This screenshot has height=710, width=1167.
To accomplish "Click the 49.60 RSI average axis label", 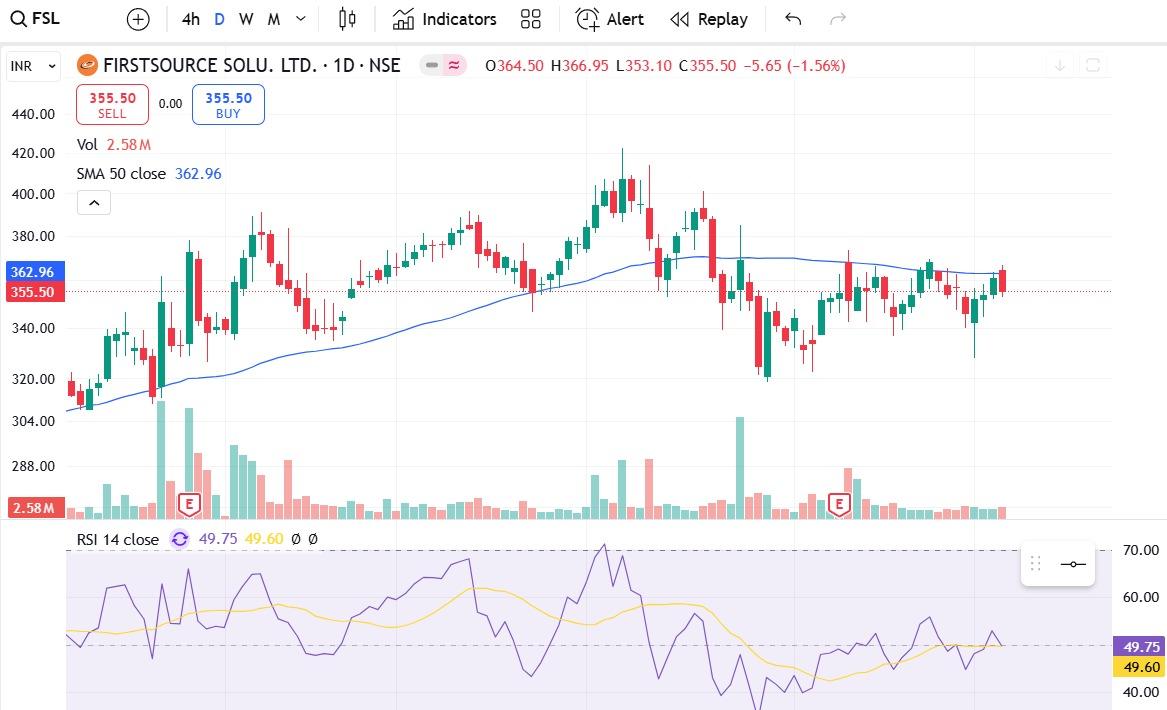I will 1139,667.
